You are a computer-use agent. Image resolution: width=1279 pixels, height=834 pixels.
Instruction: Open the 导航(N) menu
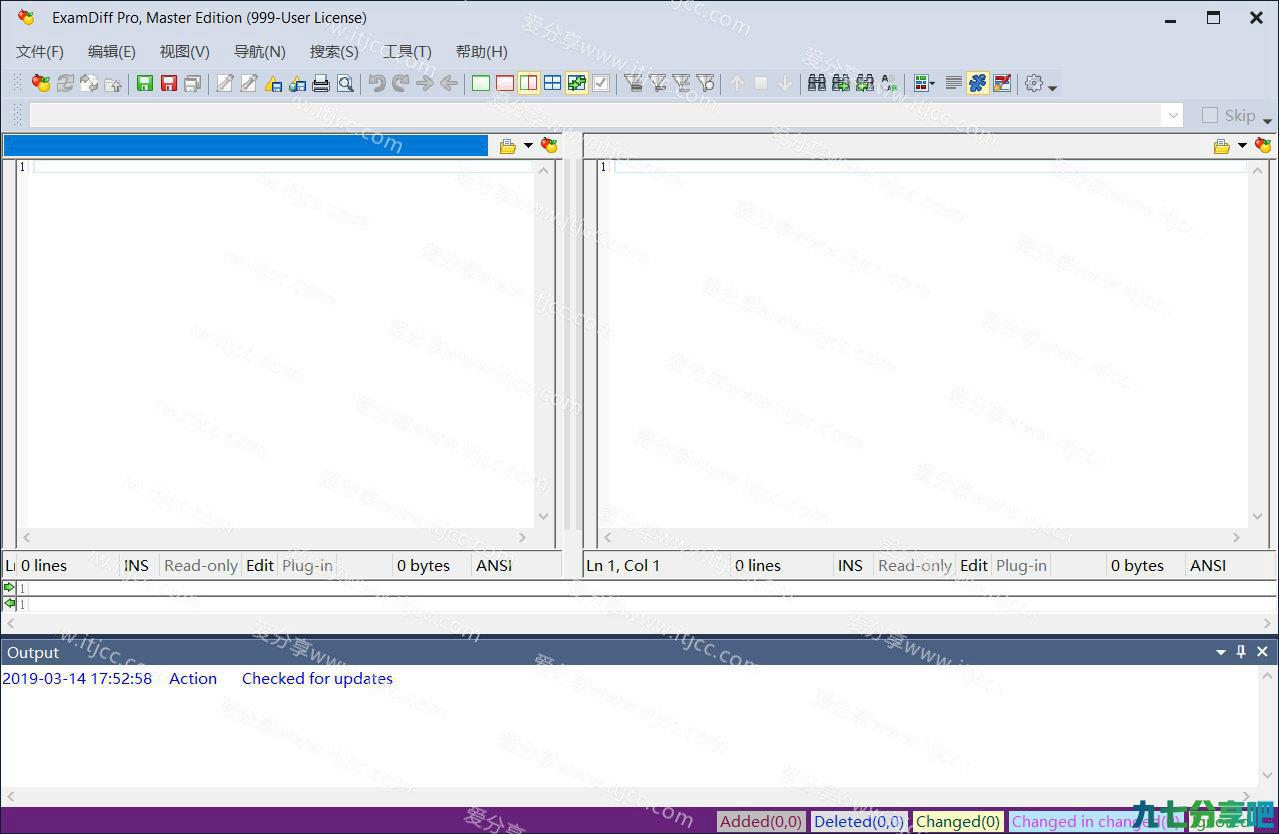click(x=260, y=51)
